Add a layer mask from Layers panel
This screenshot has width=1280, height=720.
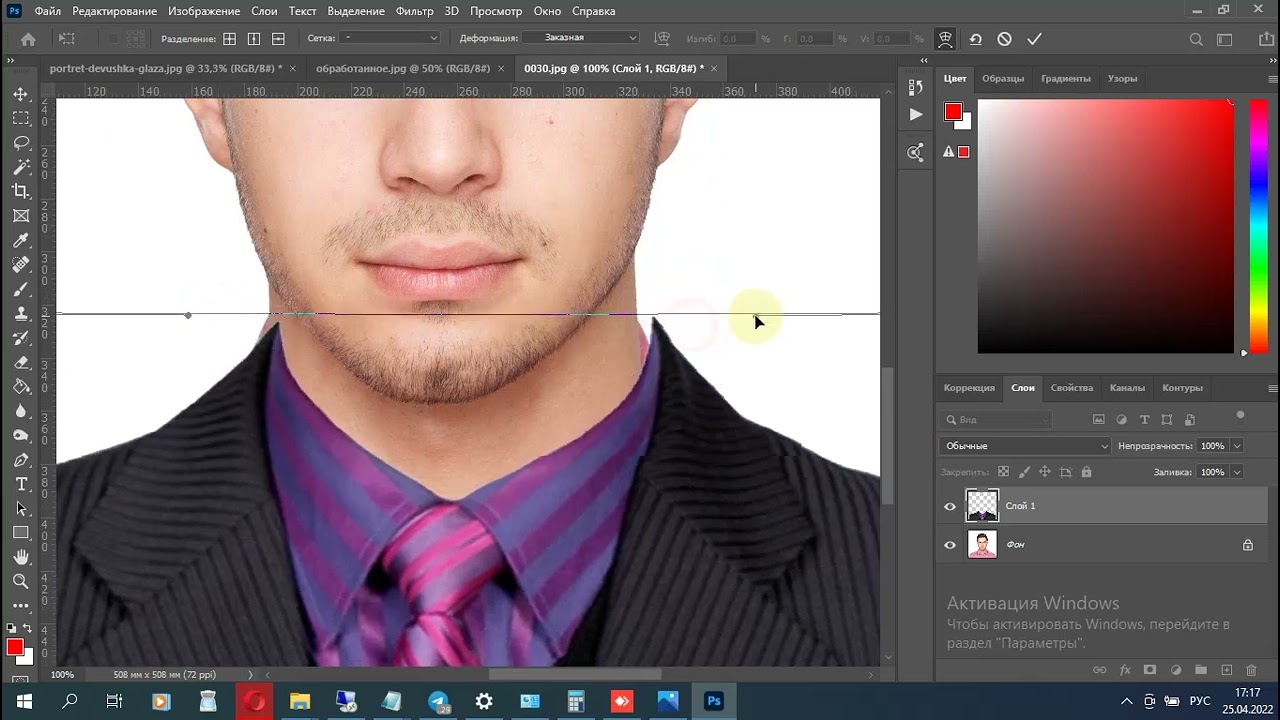1150,670
